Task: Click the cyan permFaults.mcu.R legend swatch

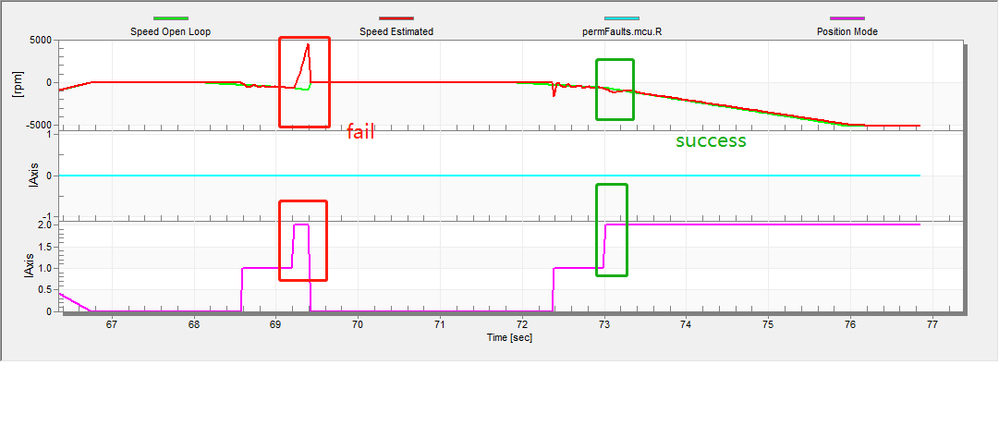Action: tap(622, 18)
